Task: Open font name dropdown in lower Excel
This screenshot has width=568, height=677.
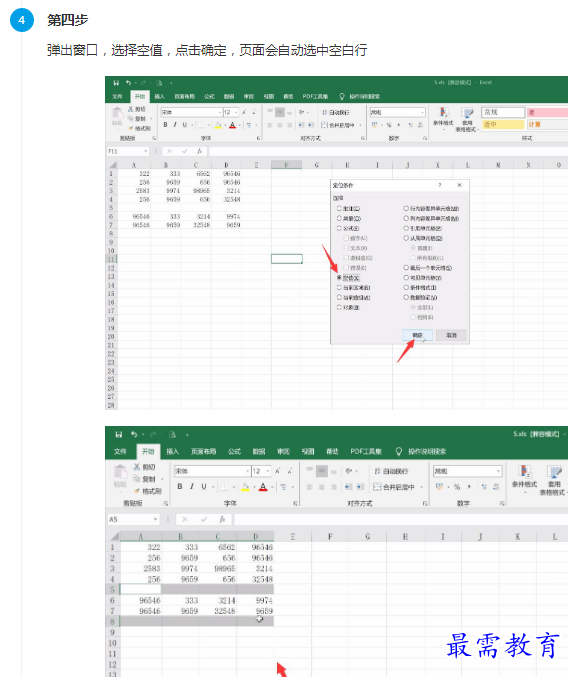Action: pos(247,471)
